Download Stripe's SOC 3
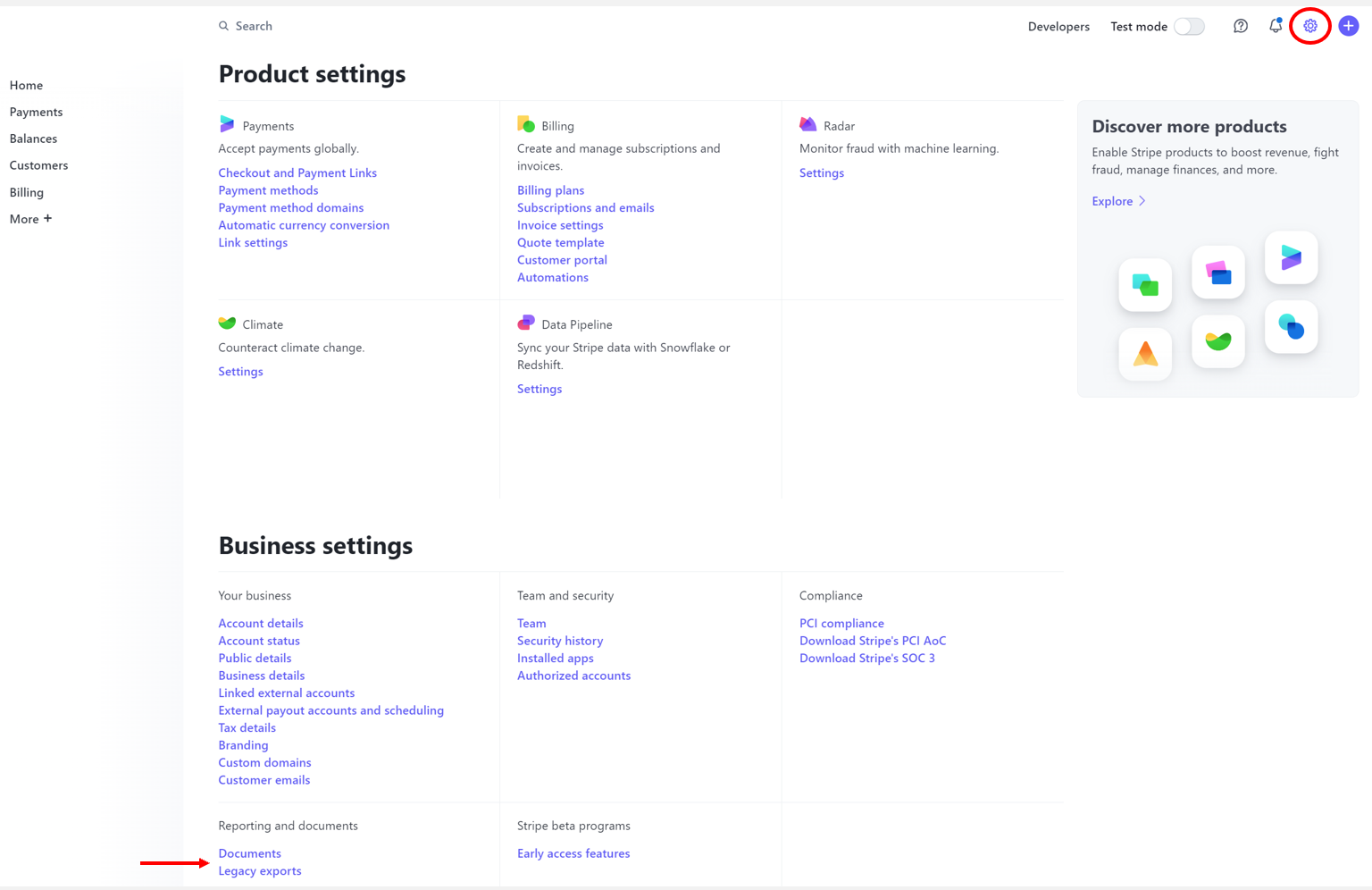This screenshot has width=1372, height=890. pos(867,658)
